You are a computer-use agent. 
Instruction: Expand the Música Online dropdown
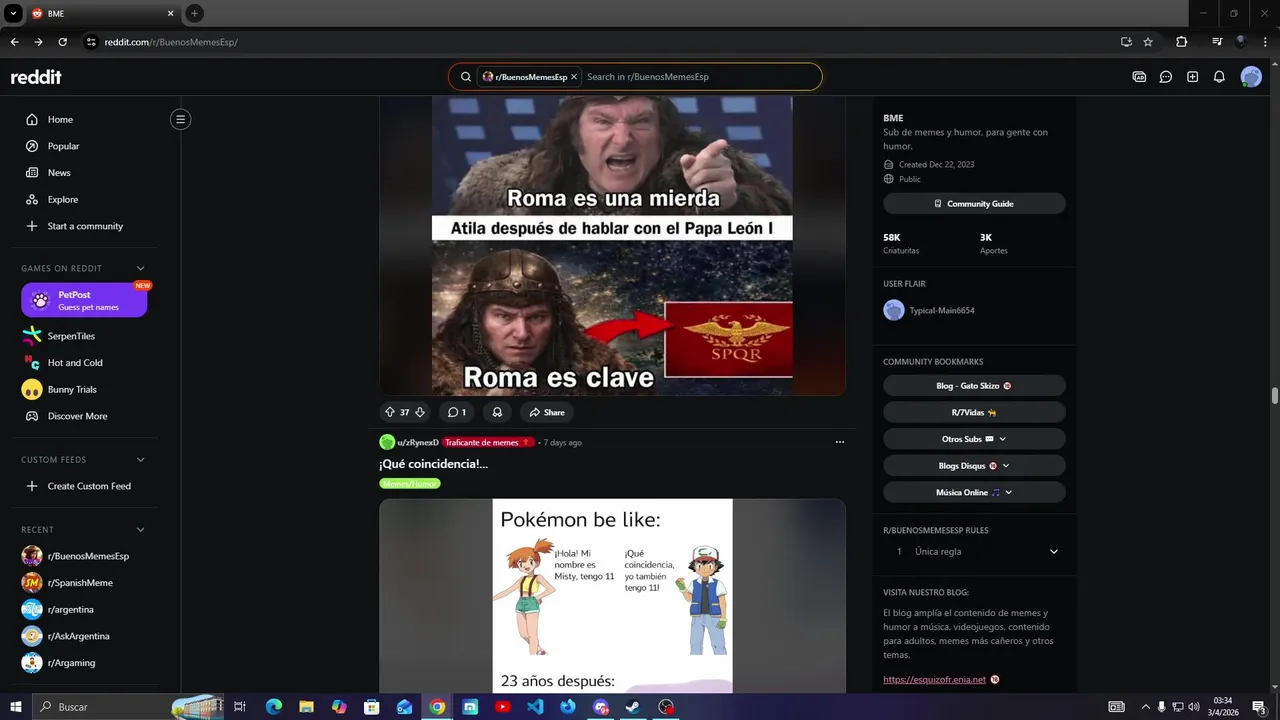coord(974,492)
